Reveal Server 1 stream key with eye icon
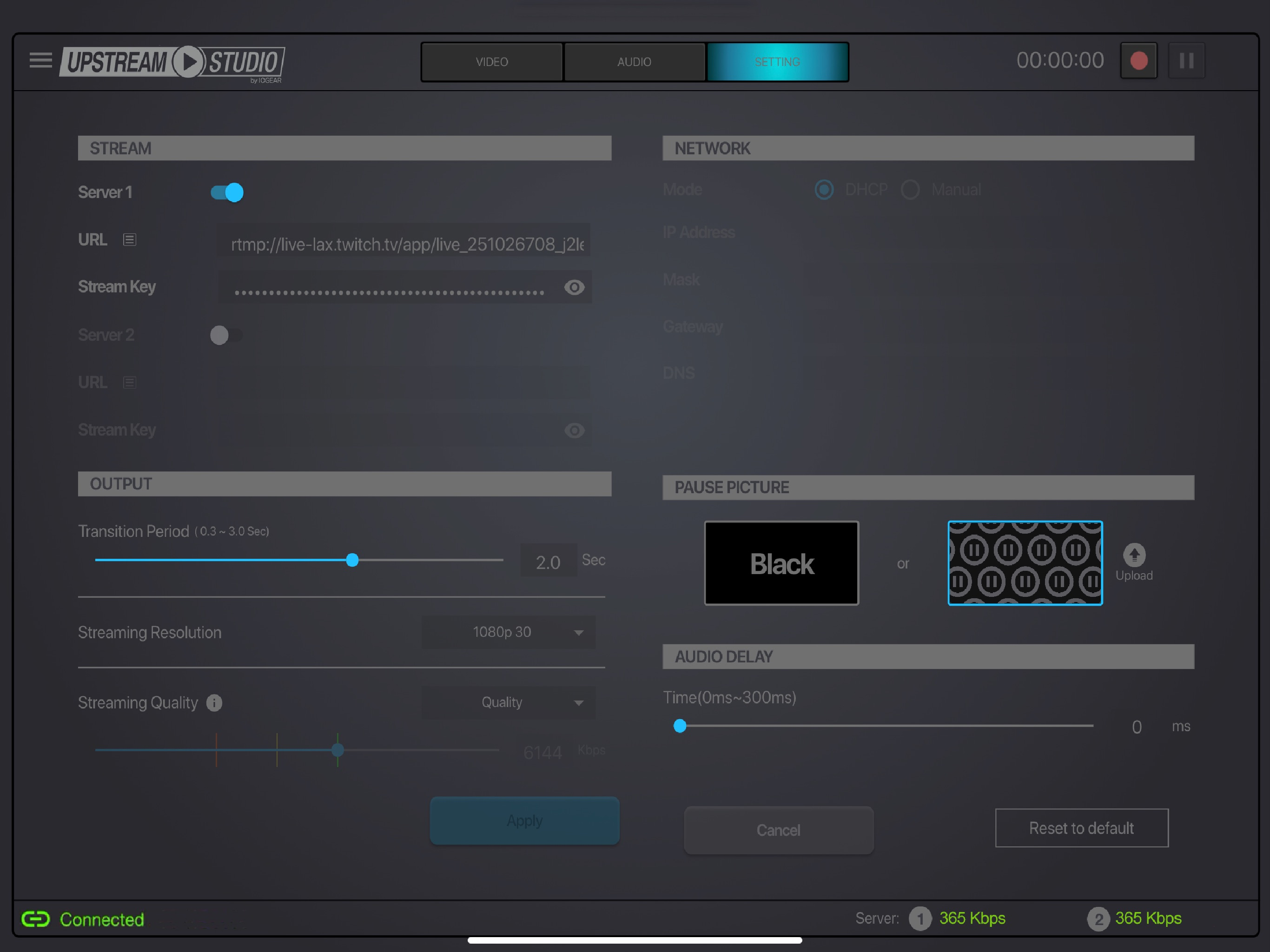Screen dimensions: 1270x952 (x=574, y=287)
